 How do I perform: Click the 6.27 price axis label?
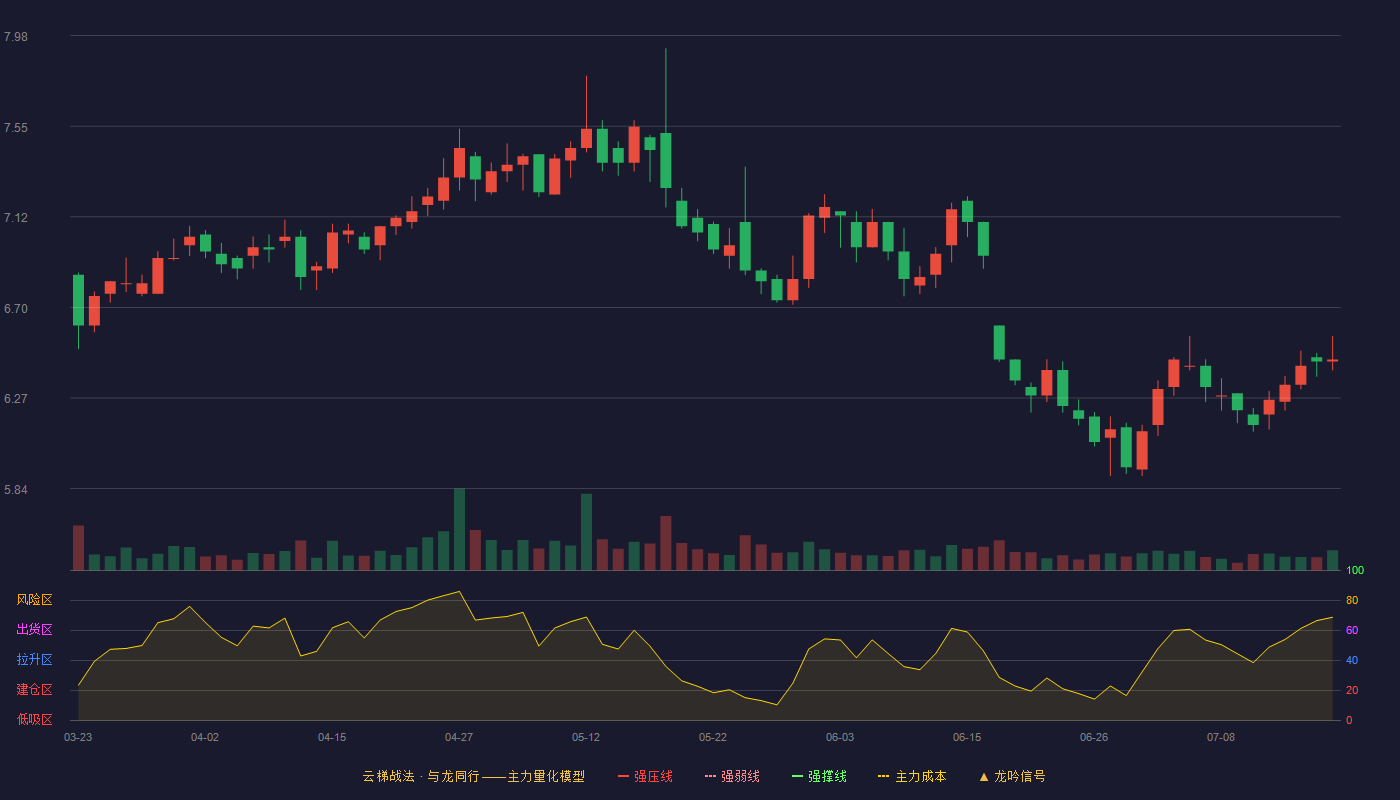(16, 399)
